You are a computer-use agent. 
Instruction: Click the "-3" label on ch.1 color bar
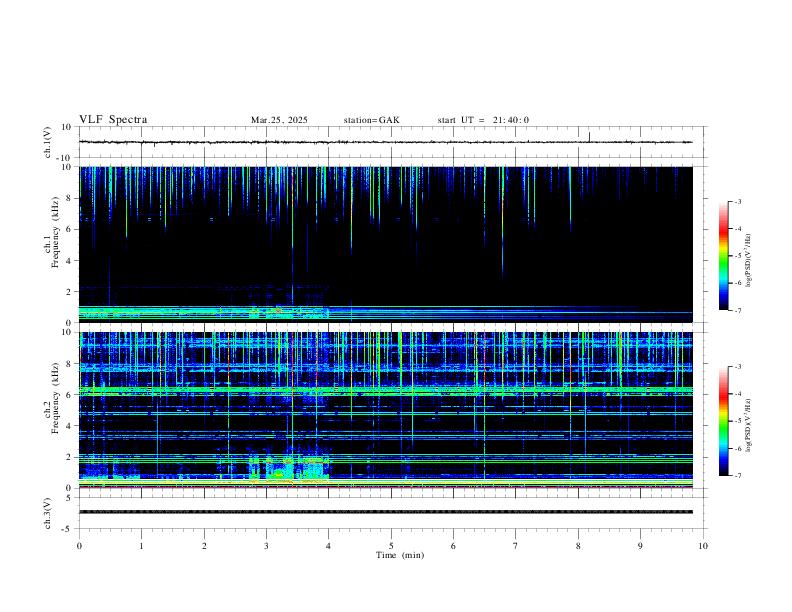[x=737, y=201]
